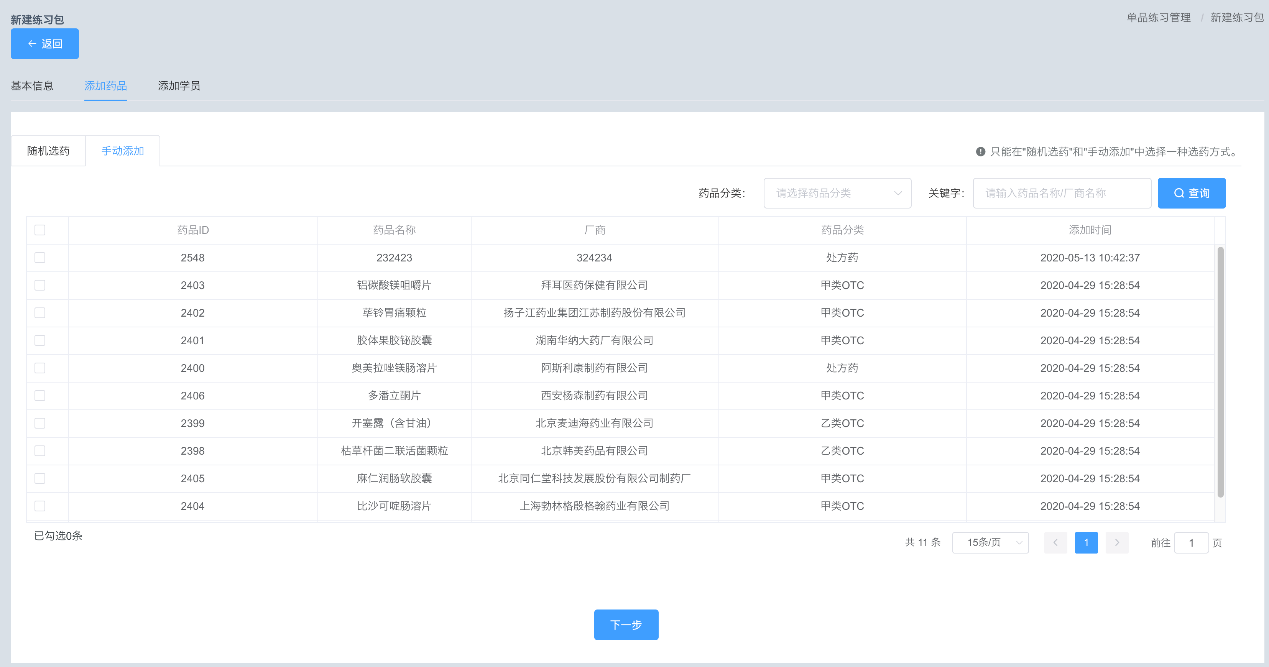Click the 前往 page number input
This screenshot has height=667, width=1269.
click(x=1191, y=543)
